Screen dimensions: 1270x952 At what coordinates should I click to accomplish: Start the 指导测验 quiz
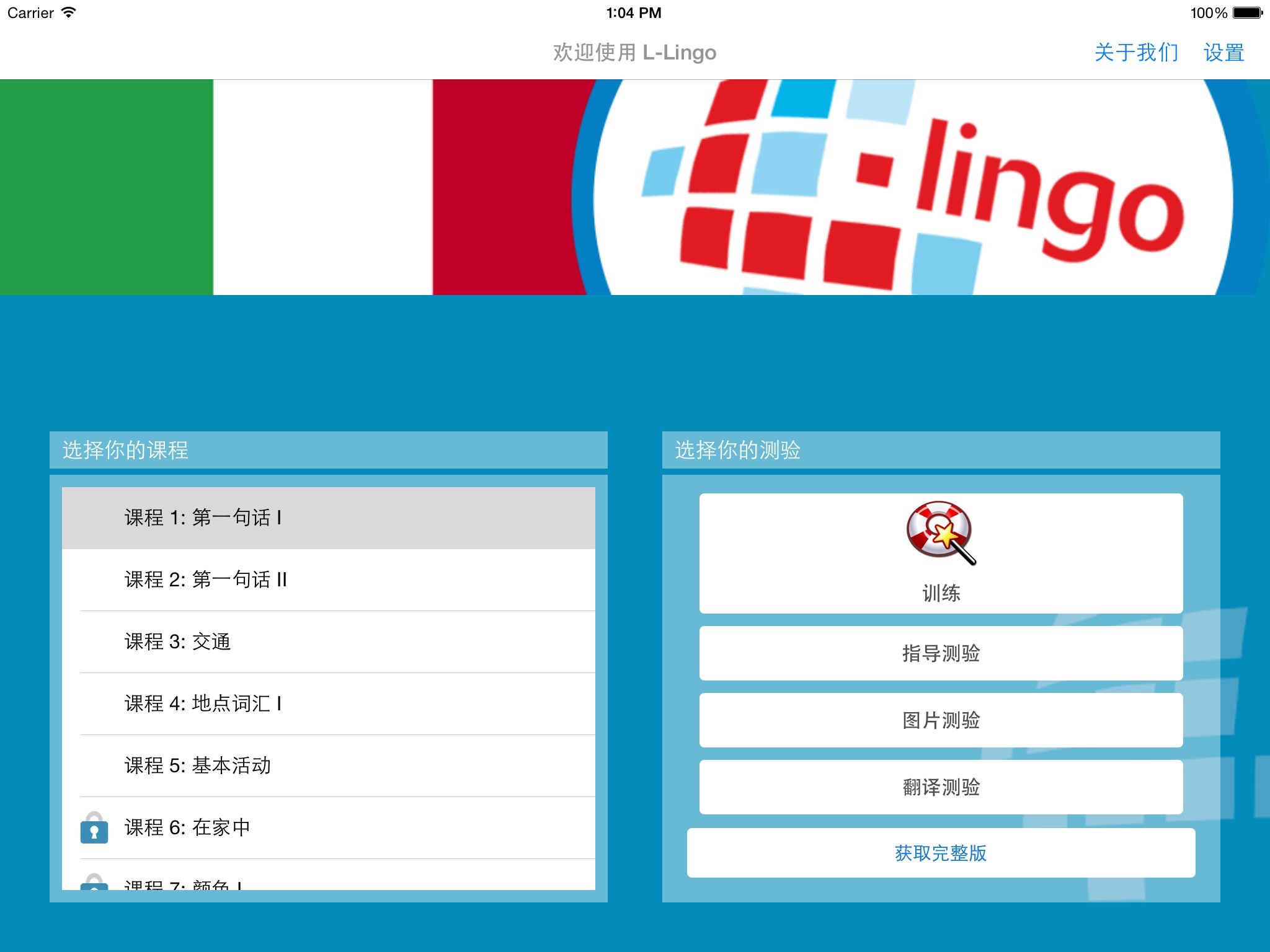point(941,653)
